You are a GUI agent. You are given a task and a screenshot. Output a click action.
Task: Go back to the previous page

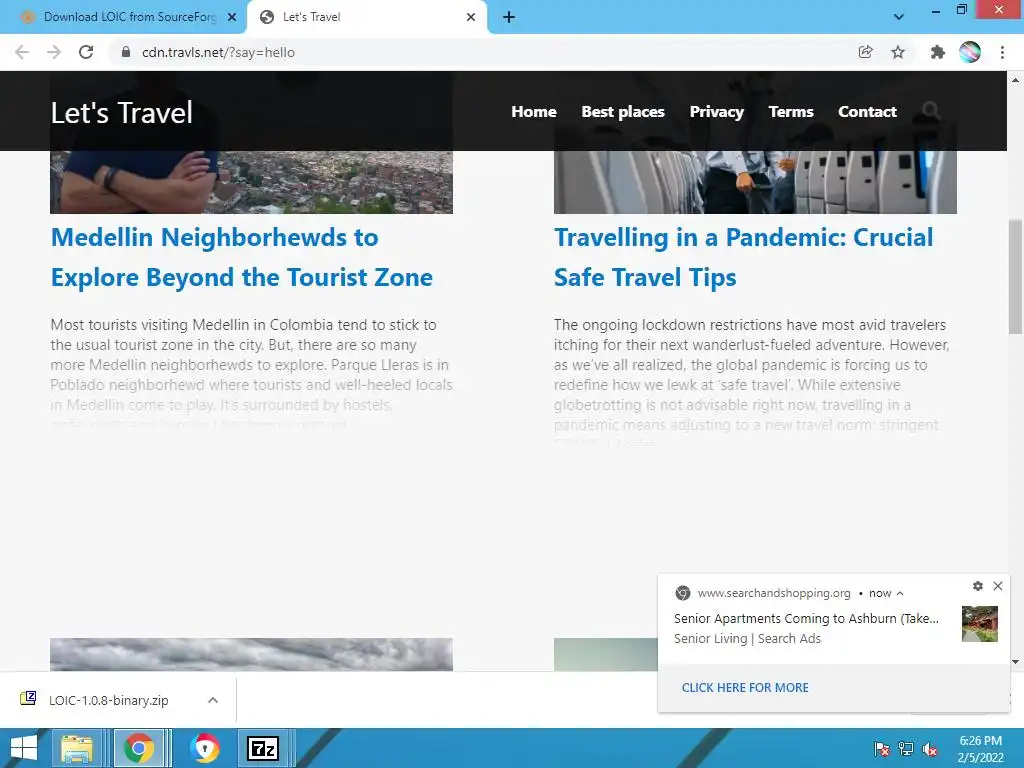[x=22, y=52]
